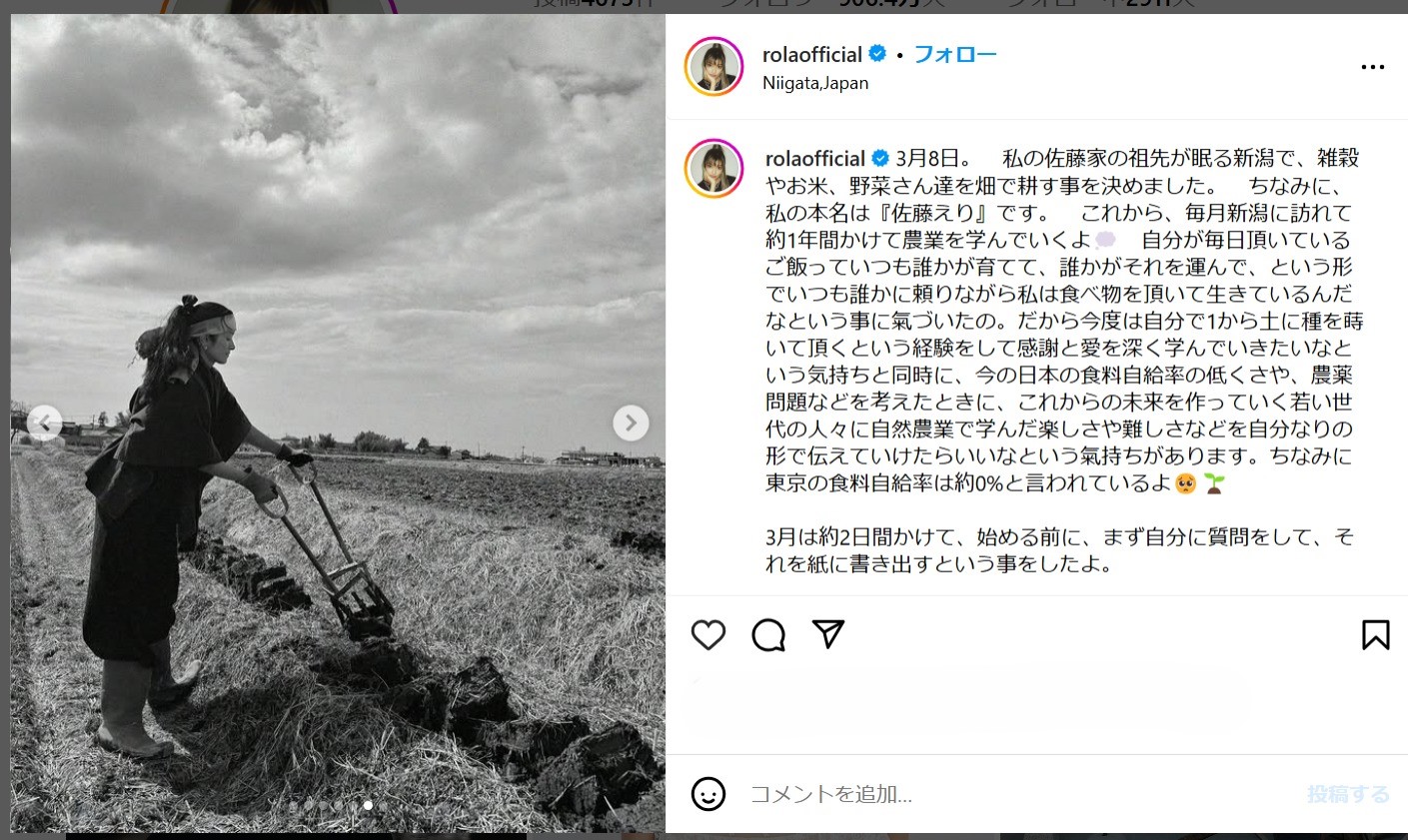The width and height of the screenshot is (1408, 840).
Task: Select the highlighted carousel dot indicator
Action: tap(368, 805)
